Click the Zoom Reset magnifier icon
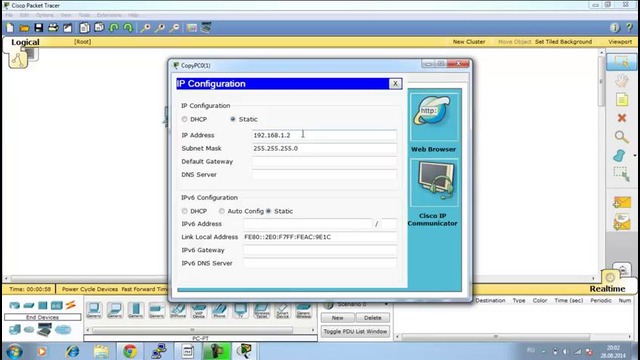The image size is (640, 360). coord(160,28)
